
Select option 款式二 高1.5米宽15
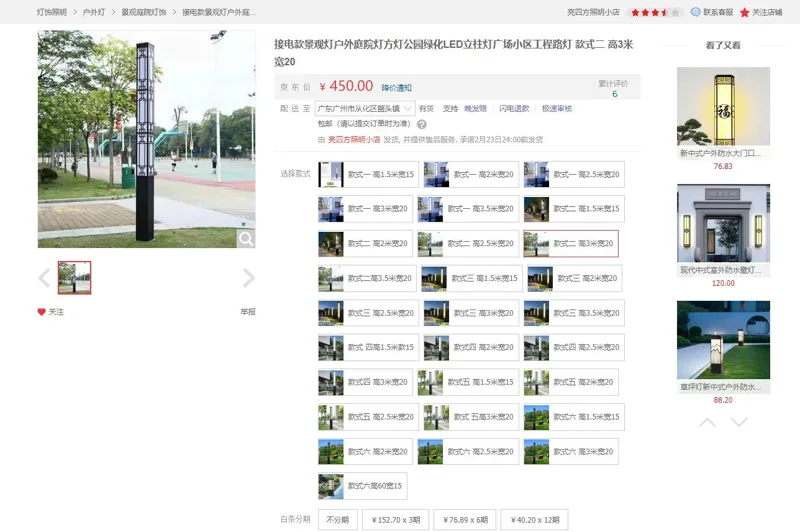(x=574, y=209)
